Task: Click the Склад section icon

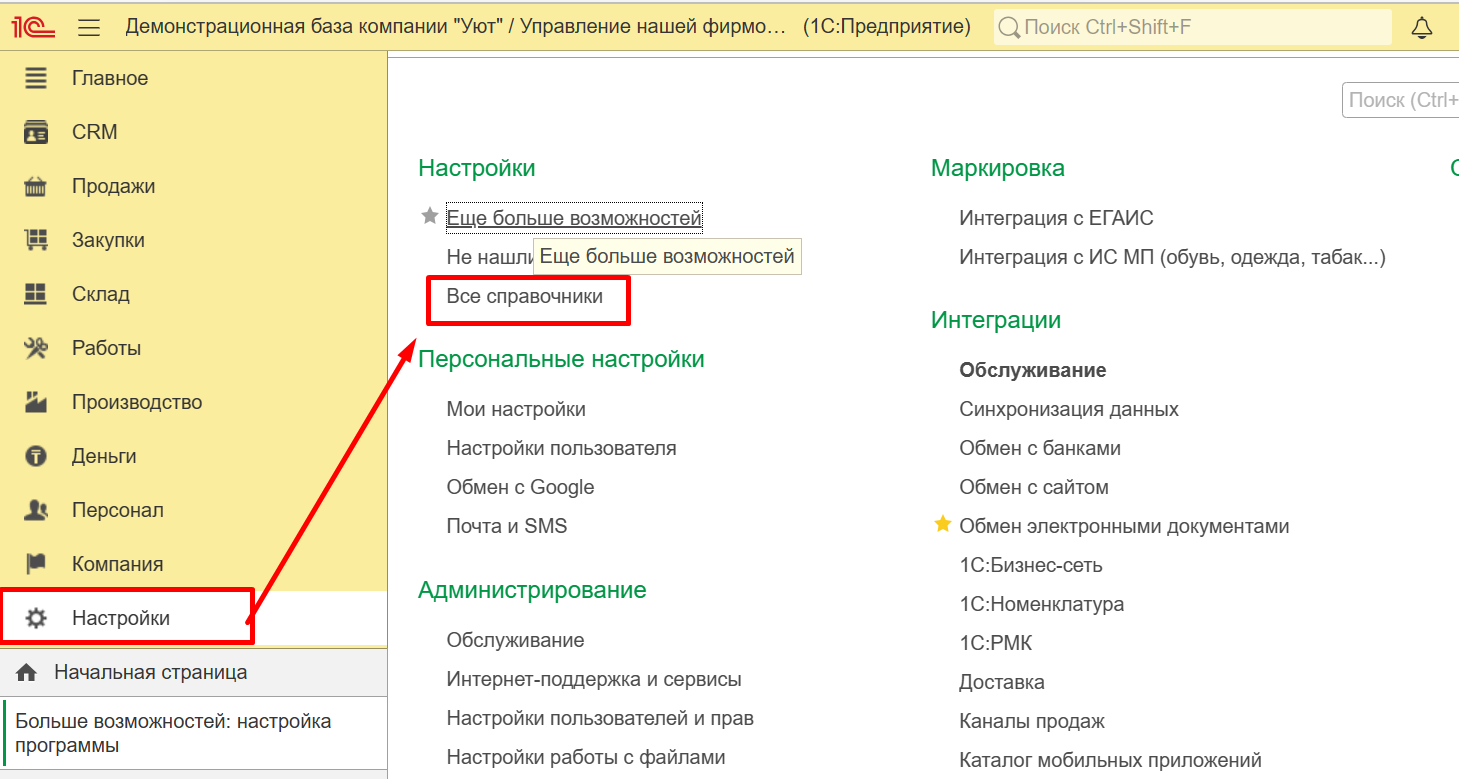Action: [36, 294]
